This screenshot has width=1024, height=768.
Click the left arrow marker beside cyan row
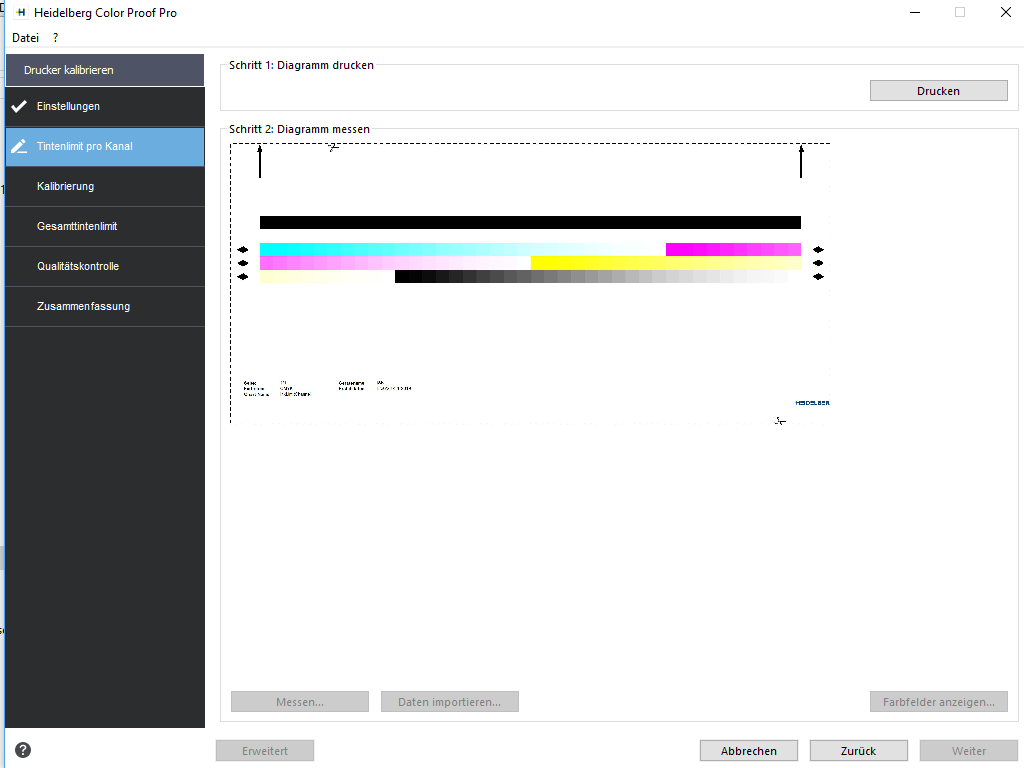243,249
